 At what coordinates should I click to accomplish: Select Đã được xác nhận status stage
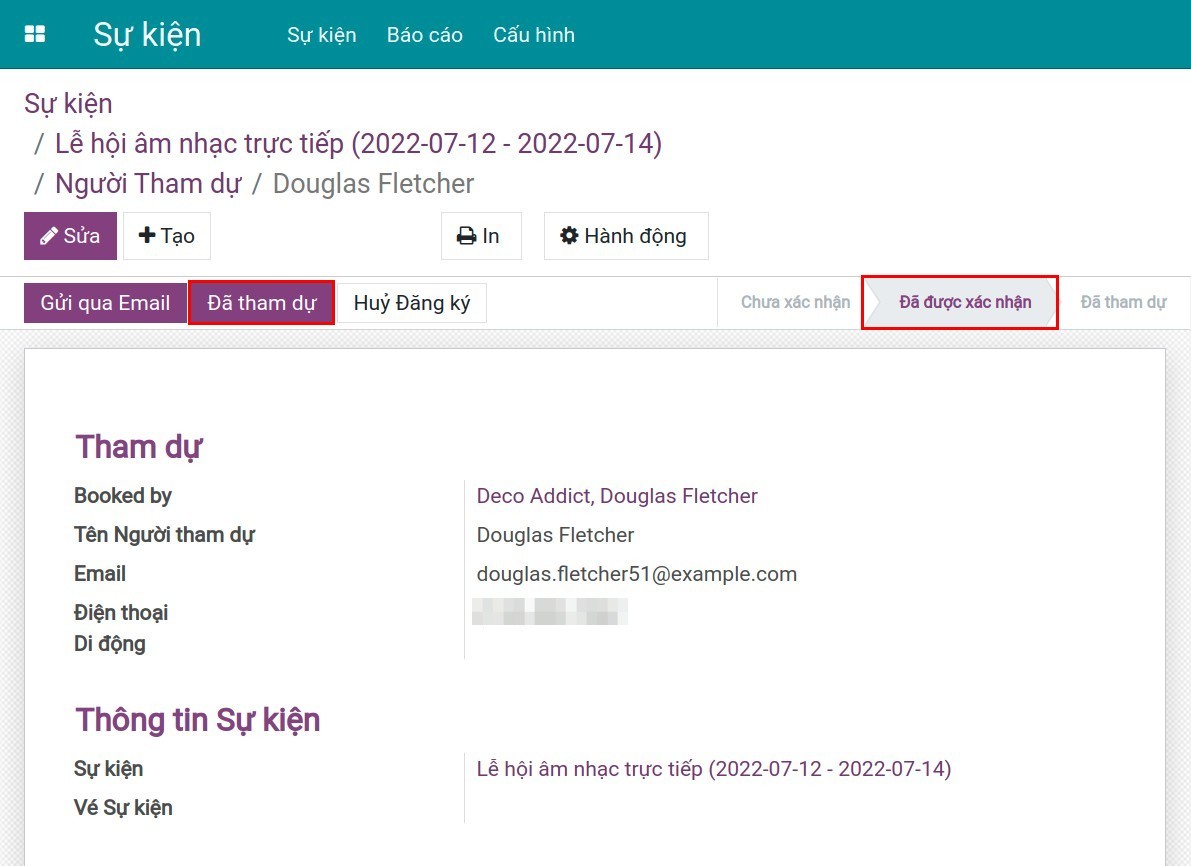[964, 302]
